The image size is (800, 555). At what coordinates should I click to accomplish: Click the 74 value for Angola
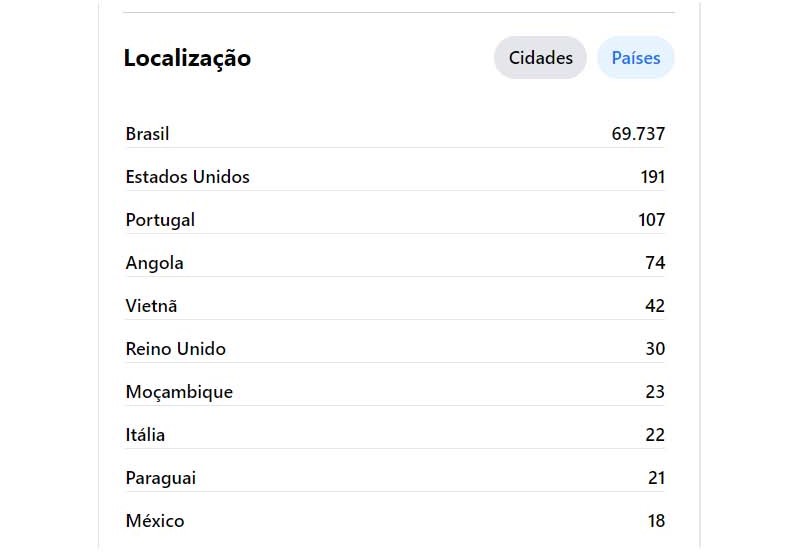click(x=655, y=263)
